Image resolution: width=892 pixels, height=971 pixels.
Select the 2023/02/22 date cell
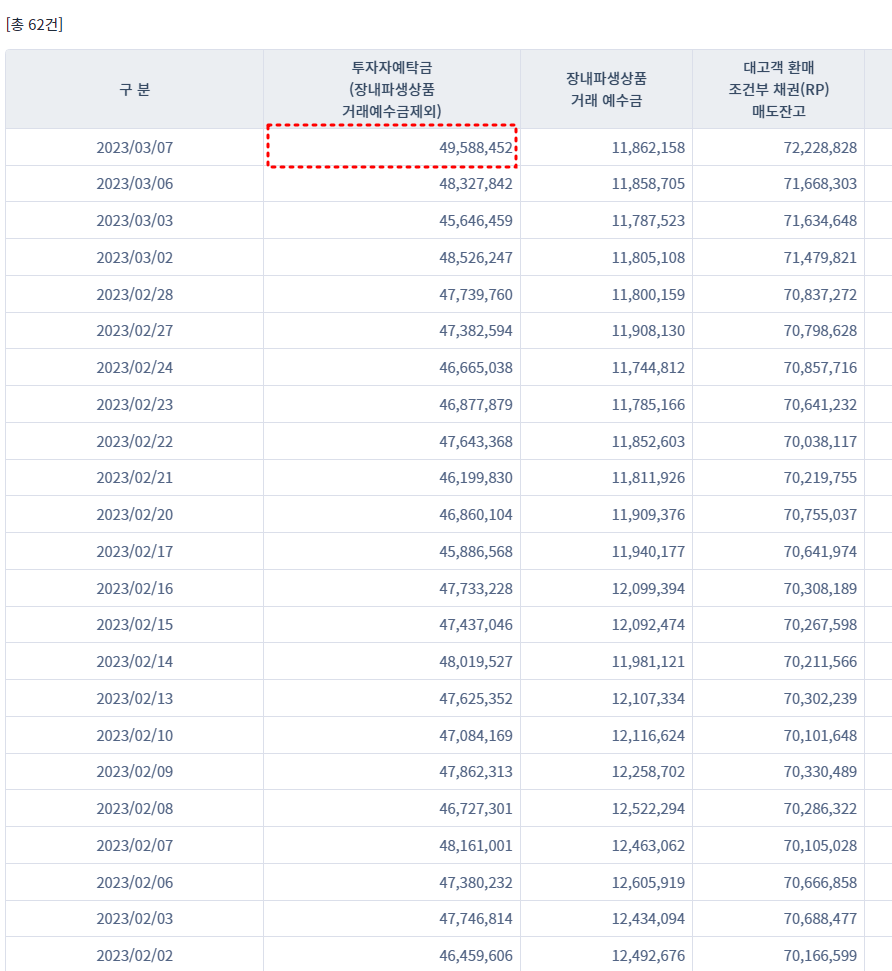coord(134,442)
